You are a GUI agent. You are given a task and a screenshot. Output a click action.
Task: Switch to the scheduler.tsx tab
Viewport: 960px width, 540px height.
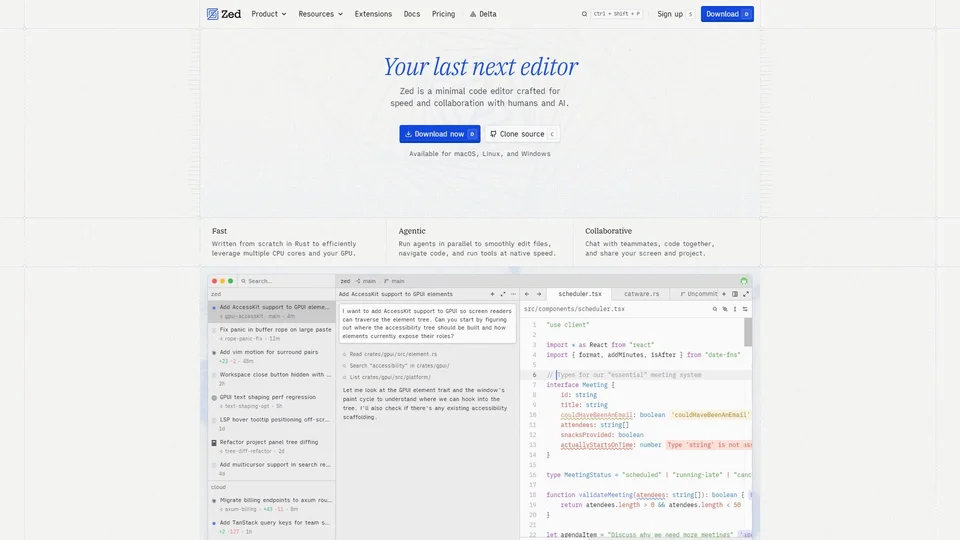tap(580, 294)
